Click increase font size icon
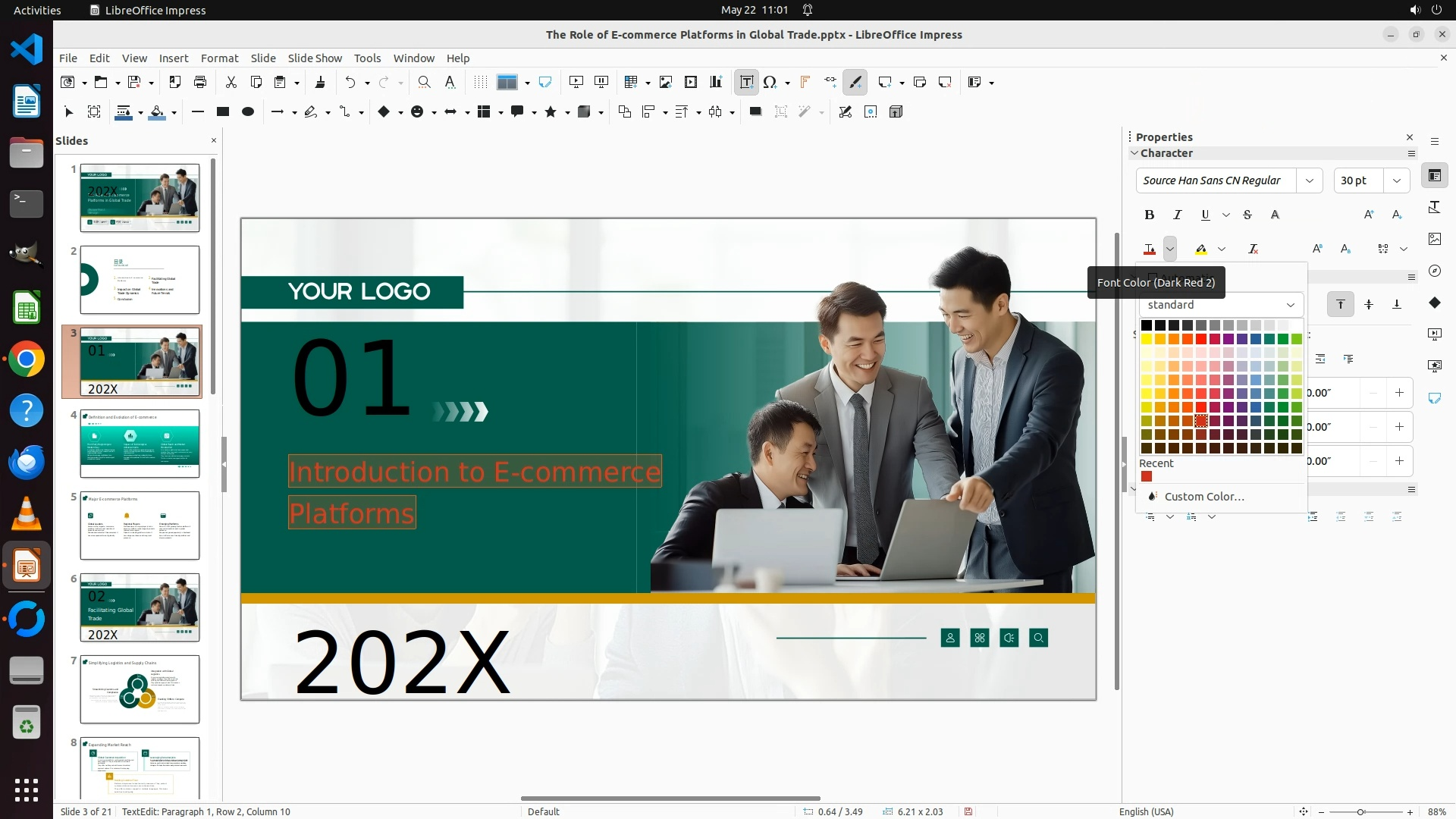The image size is (1456, 819). pos(1369,215)
